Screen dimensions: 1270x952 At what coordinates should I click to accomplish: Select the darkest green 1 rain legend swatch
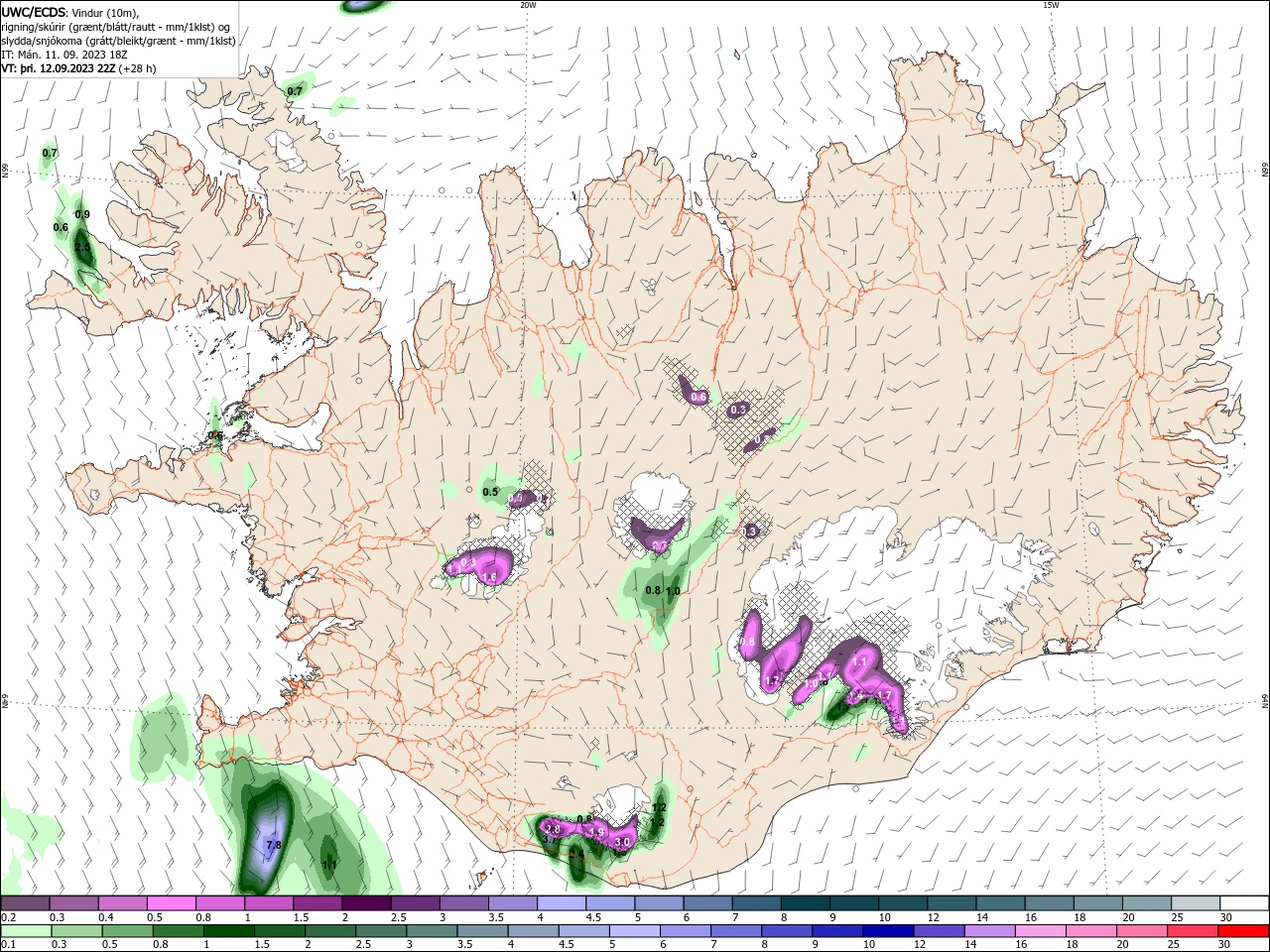point(229,931)
